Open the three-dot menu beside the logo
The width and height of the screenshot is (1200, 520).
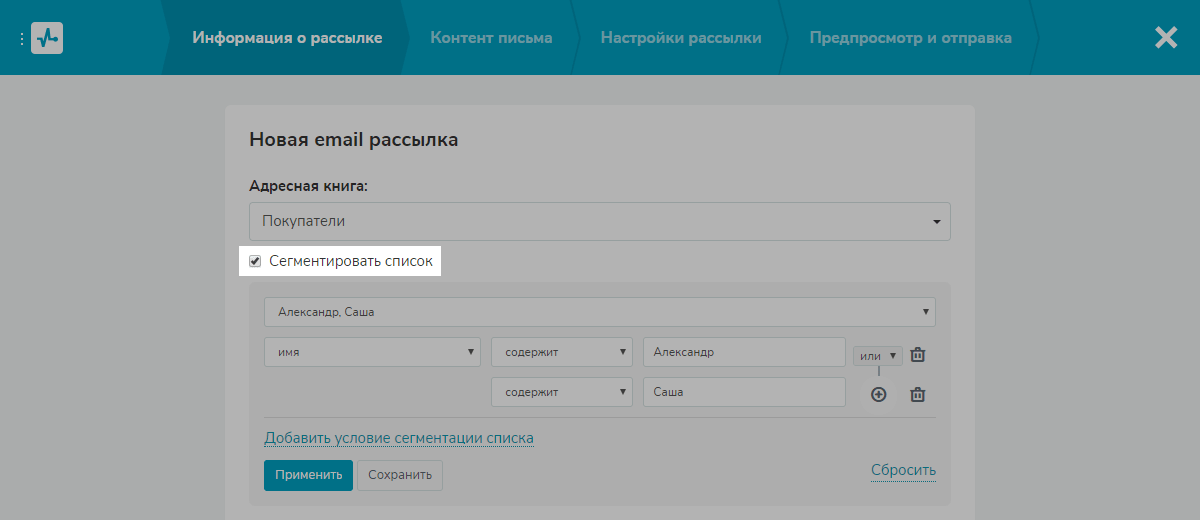21,38
